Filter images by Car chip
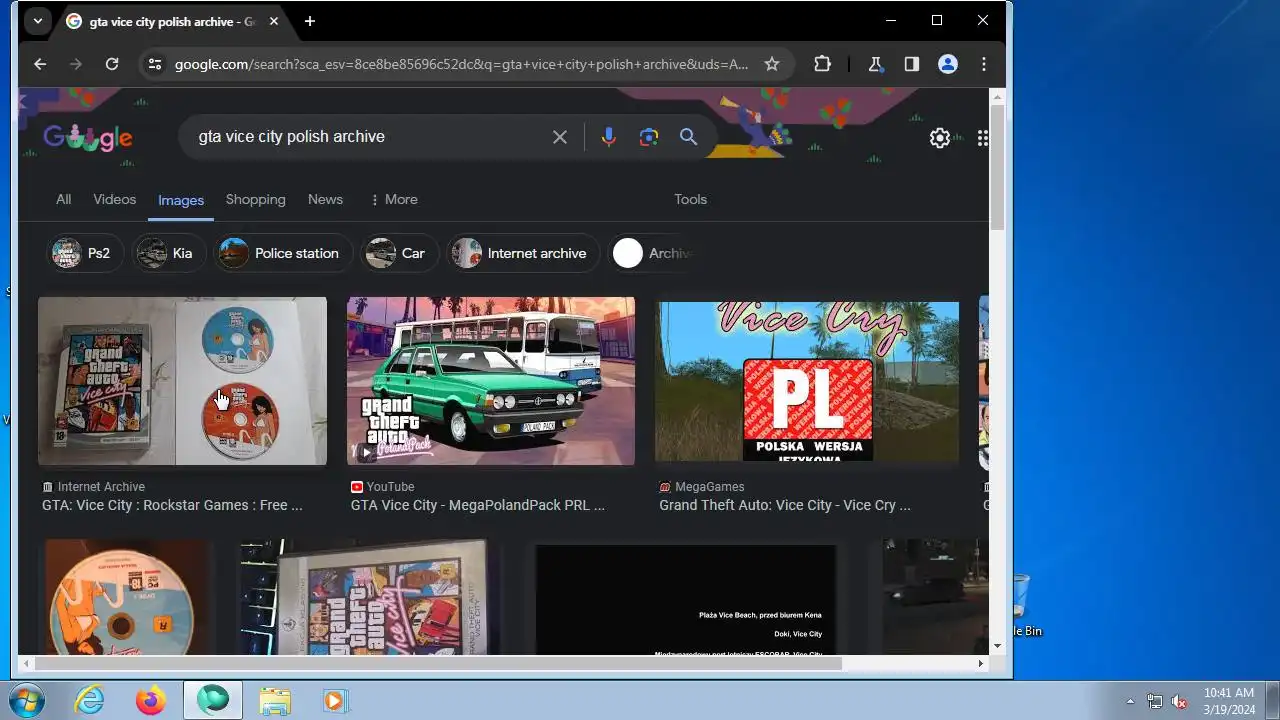This screenshot has width=1280, height=720. pyautogui.click(x=399, y=253)
